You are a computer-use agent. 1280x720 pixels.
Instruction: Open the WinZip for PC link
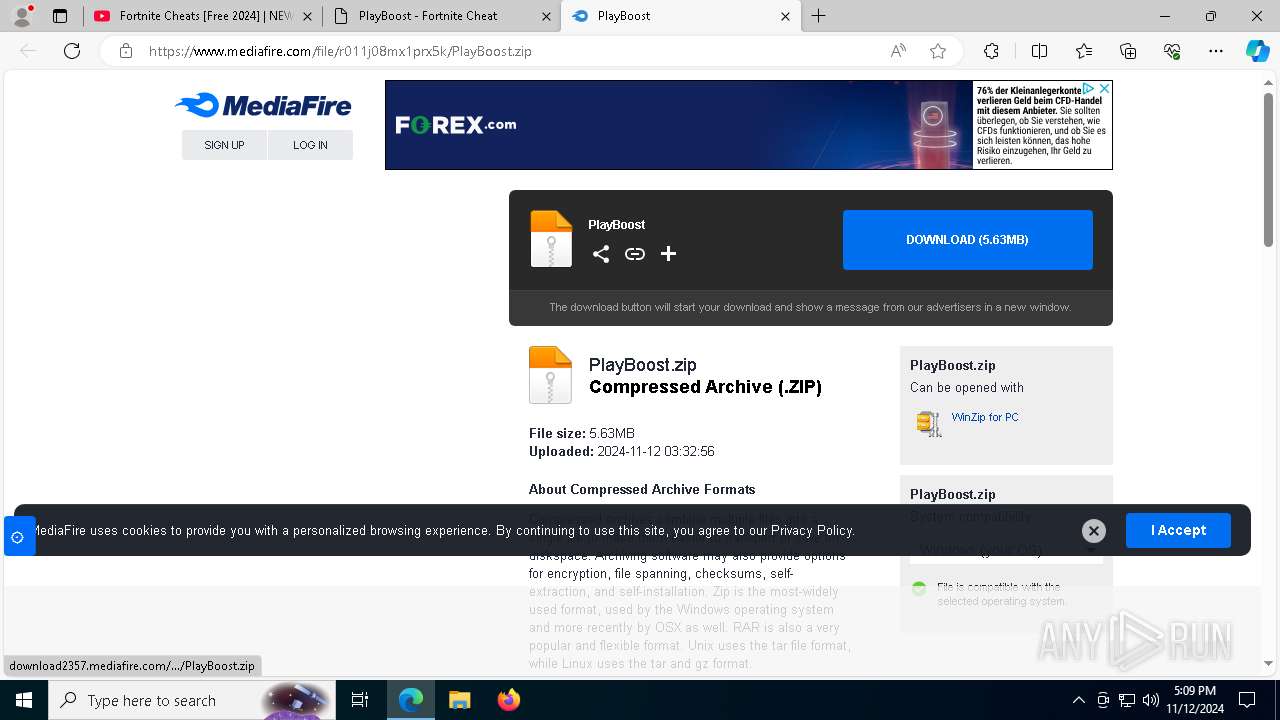[x=985, y=417]
